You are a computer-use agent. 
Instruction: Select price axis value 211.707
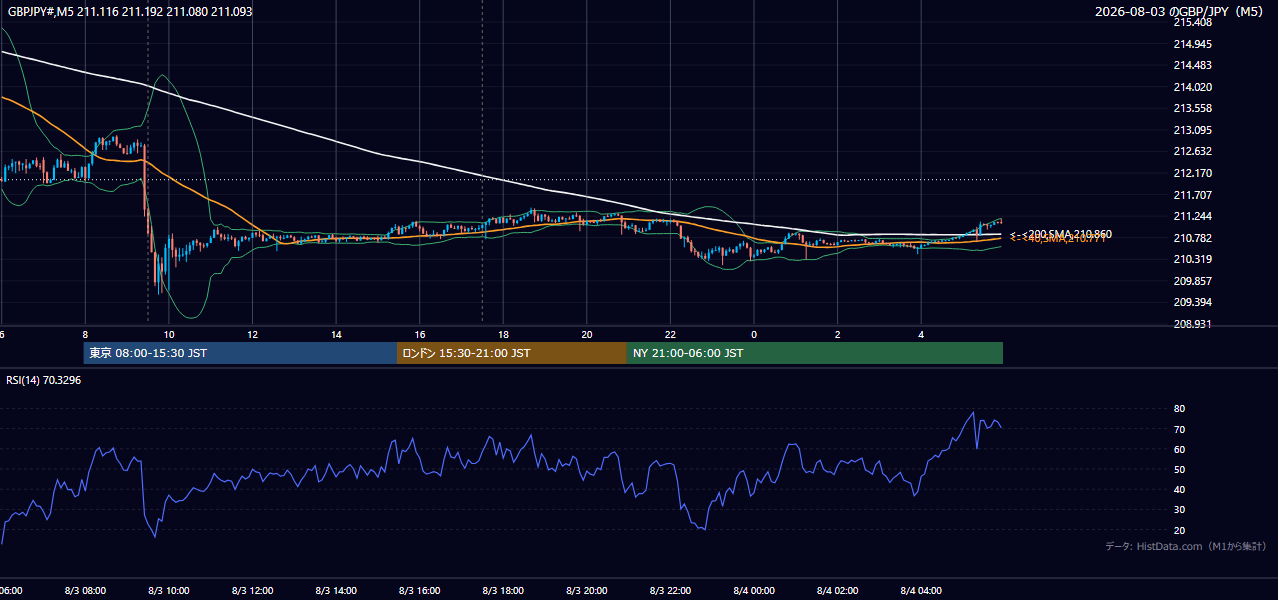[1192, 195]
